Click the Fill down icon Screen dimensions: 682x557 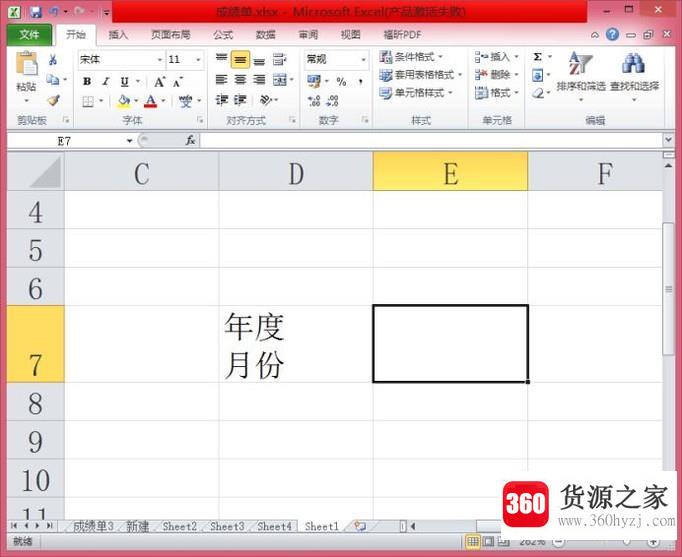538,76
